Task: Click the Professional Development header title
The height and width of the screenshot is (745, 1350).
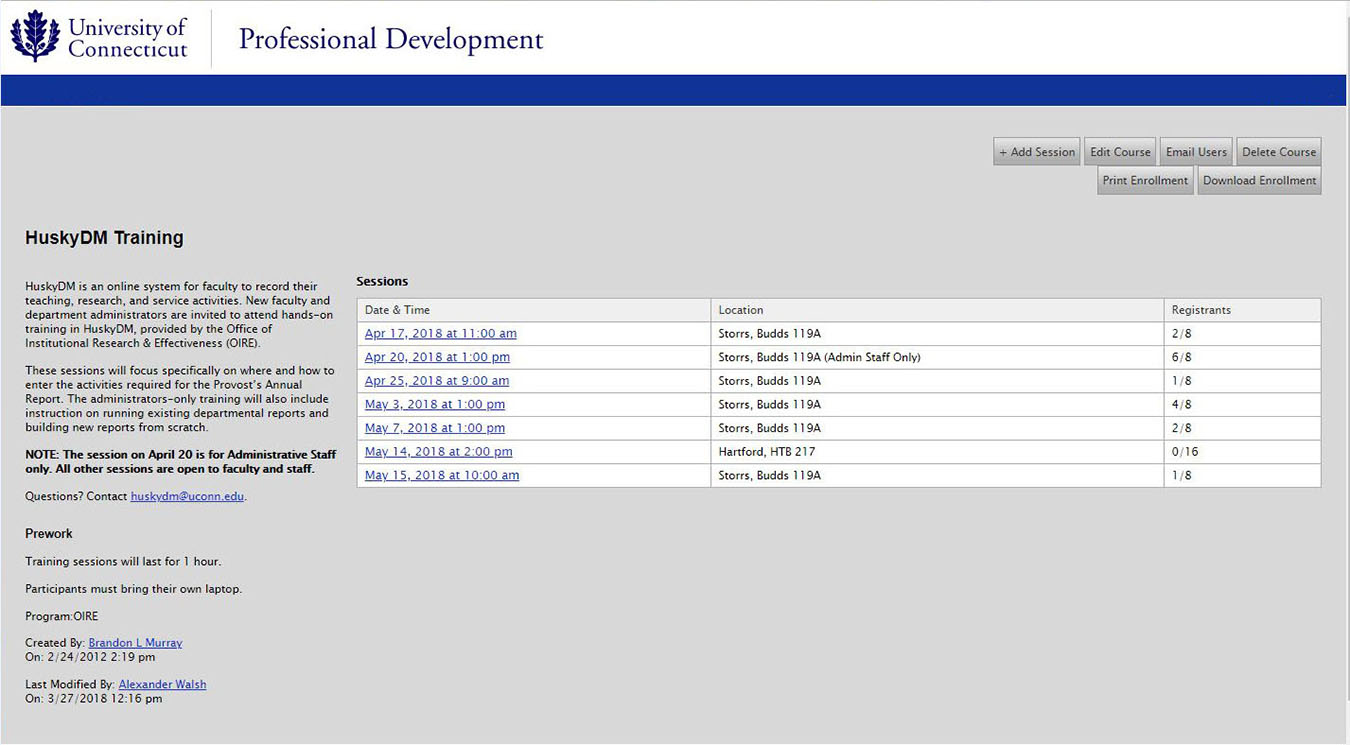Action: (391, 39)
